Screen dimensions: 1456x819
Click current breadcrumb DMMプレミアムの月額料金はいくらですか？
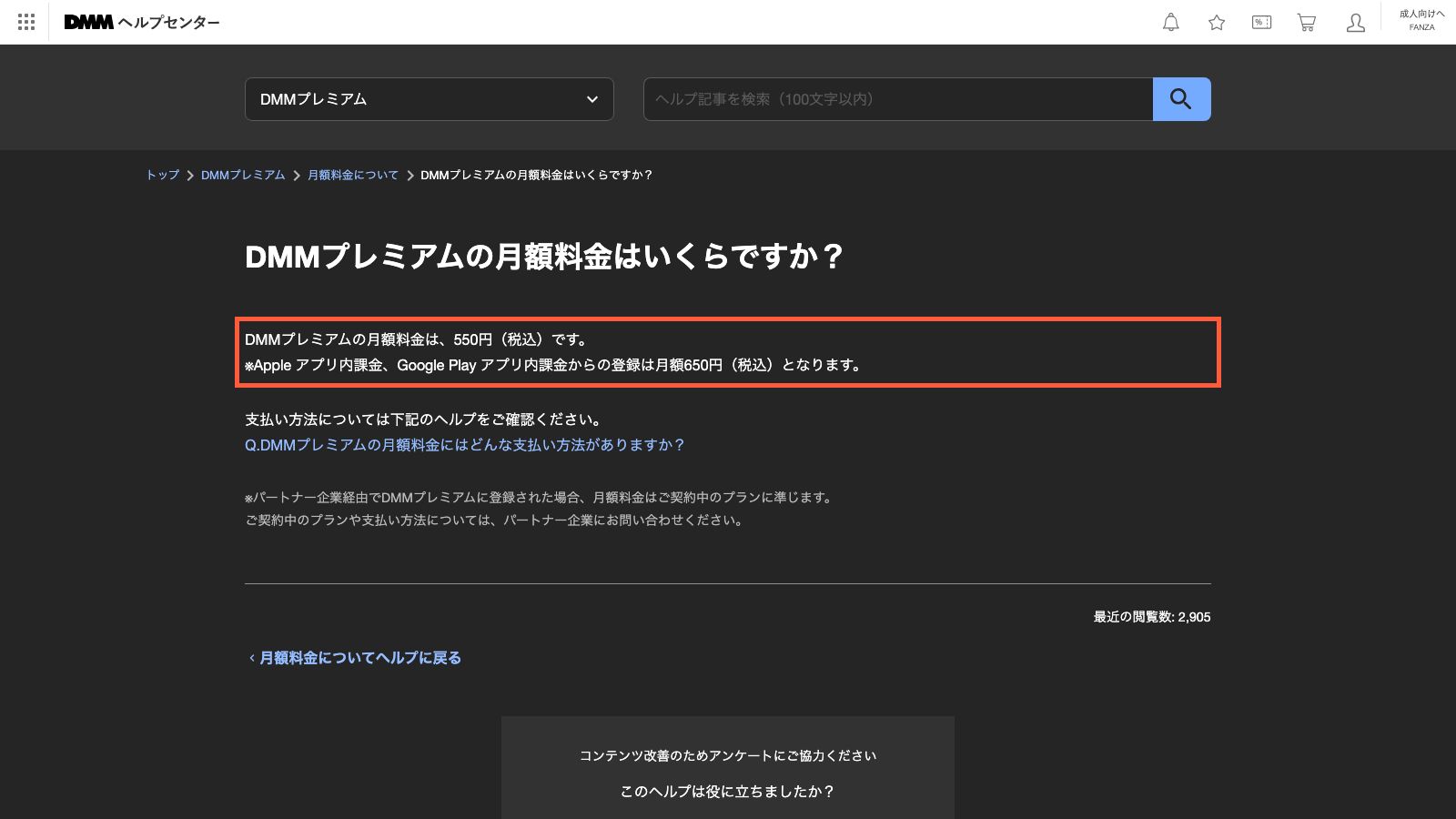537,175
